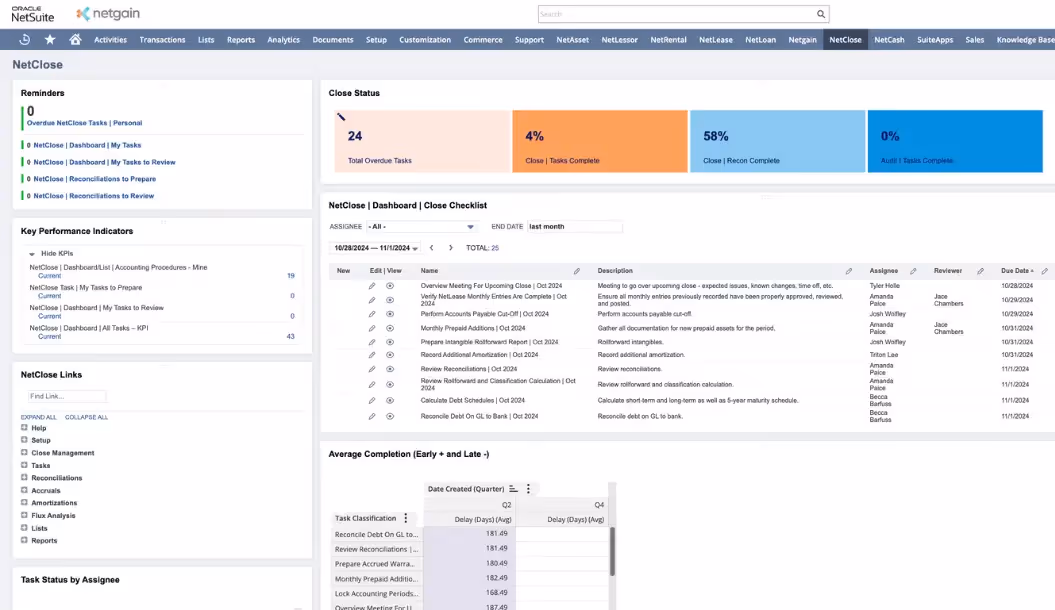Expand the Help links group
The height and width of the screenshot is (610, 1055).
[24, 428]
